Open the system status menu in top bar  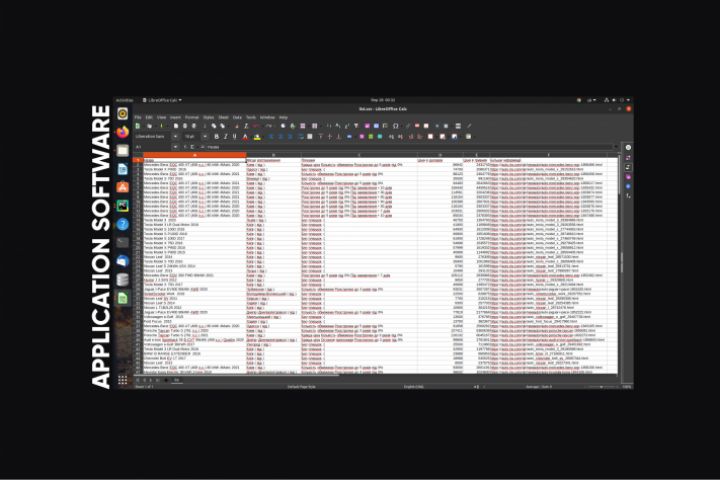pos(617,100)
